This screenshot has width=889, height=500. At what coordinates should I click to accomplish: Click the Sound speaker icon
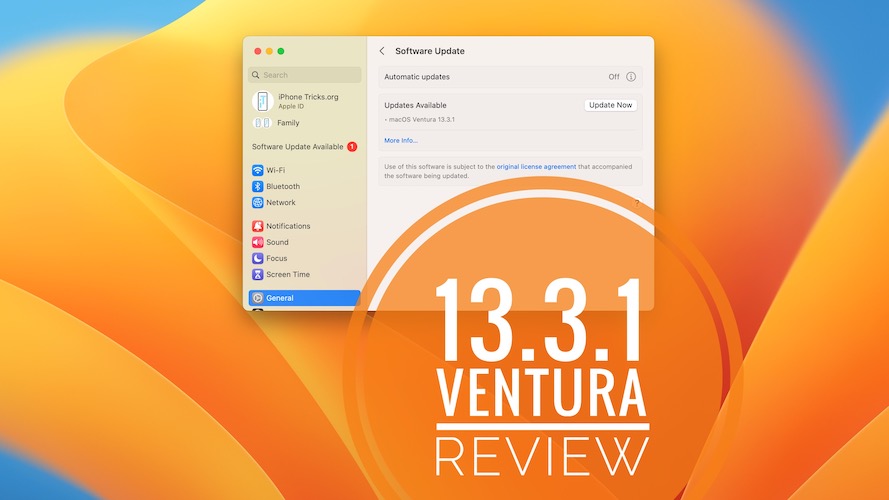[257, 242]
